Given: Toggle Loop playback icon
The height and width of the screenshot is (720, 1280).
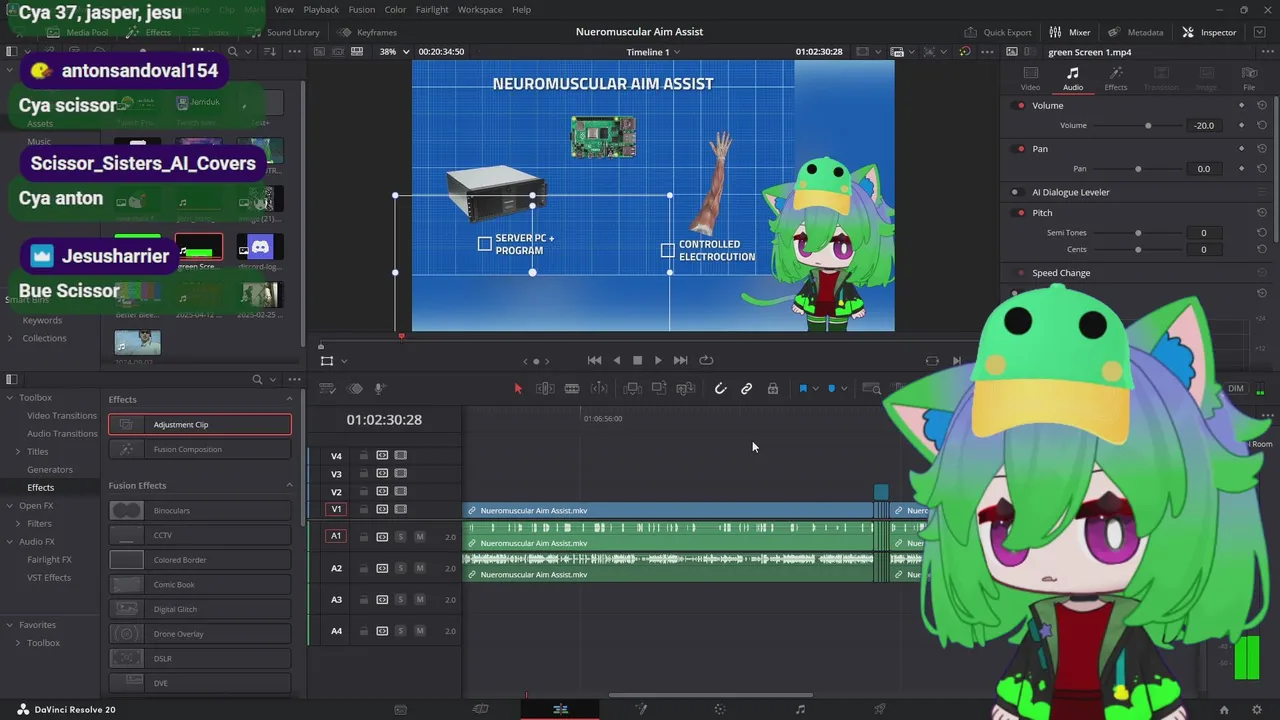Looking at the screenshot, I should coord(706,360).
